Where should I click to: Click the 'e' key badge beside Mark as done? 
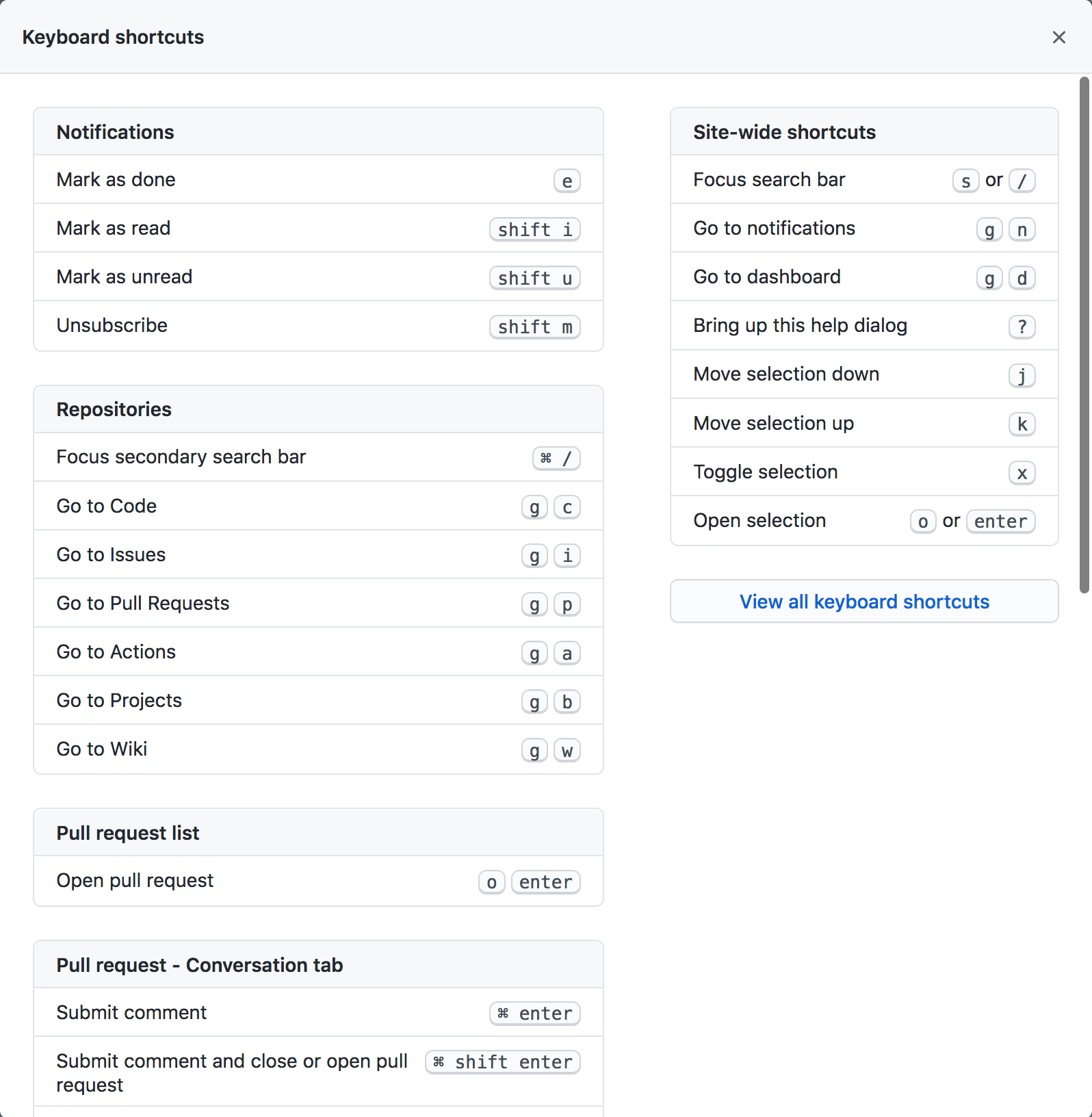pyautogui.click(x=567, y=181)
